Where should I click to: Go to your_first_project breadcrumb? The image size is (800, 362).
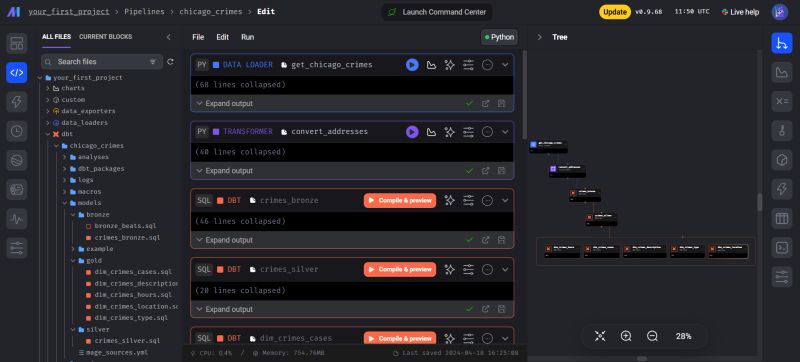point(69,11)
